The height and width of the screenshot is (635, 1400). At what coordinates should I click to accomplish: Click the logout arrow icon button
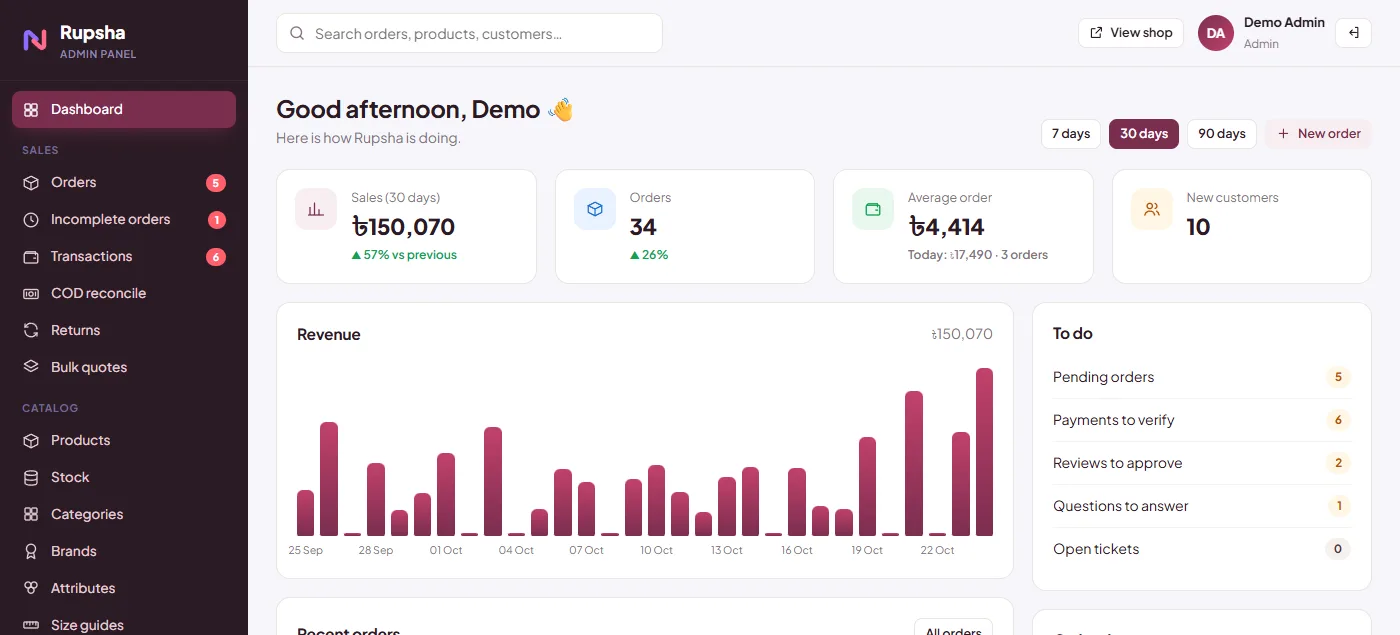tap(1353, 33)
